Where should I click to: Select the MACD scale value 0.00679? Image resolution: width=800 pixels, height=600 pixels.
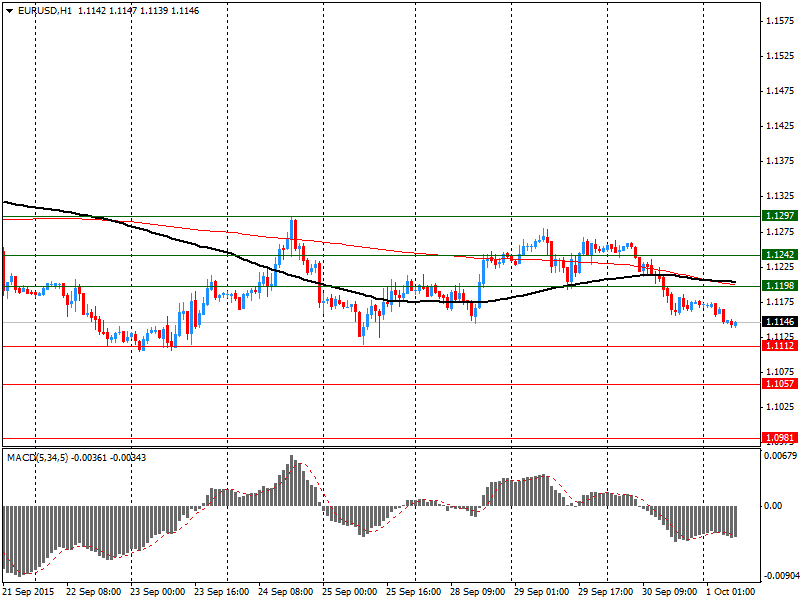(x=780, y=455)
